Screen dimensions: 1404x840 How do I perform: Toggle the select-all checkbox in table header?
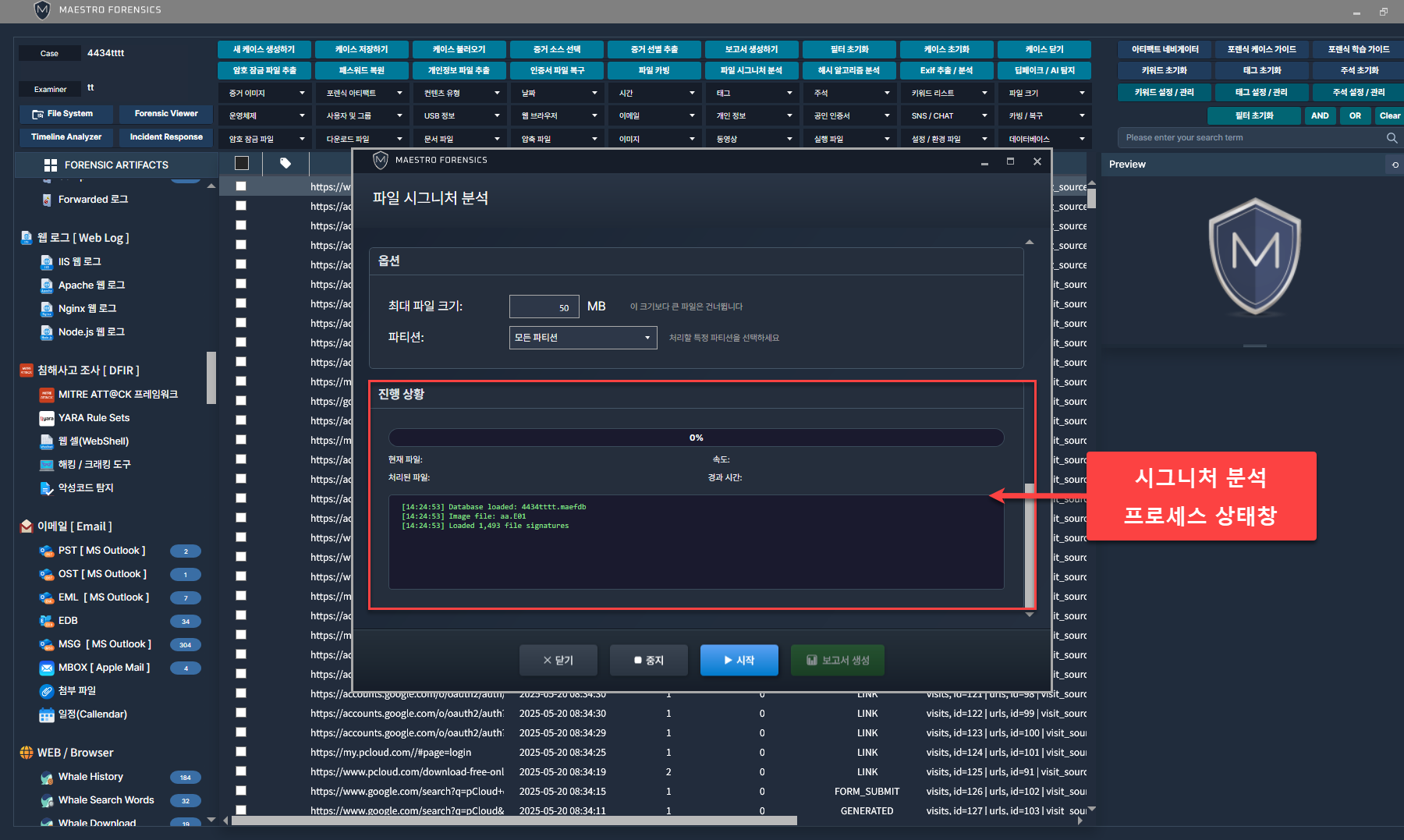tap(242, 163)
